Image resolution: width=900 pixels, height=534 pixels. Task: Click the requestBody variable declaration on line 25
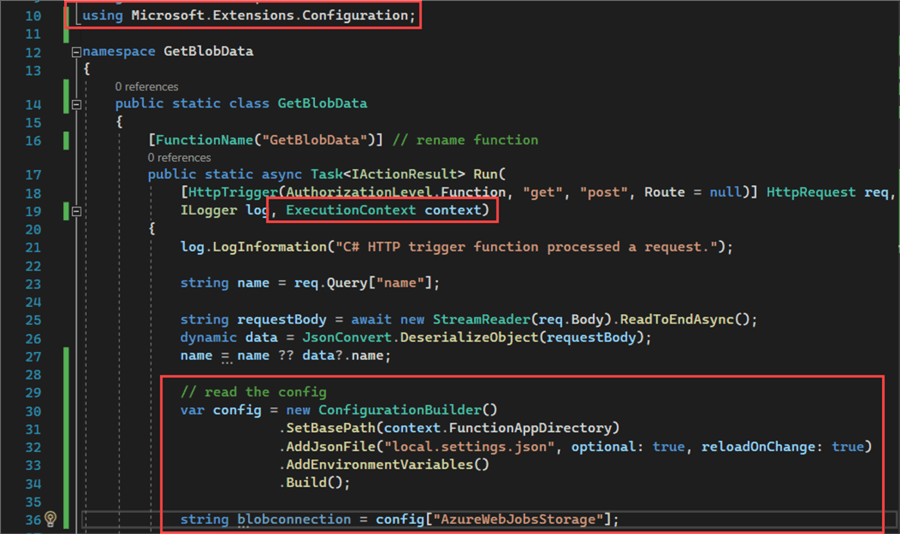click(x=281, y=319)
